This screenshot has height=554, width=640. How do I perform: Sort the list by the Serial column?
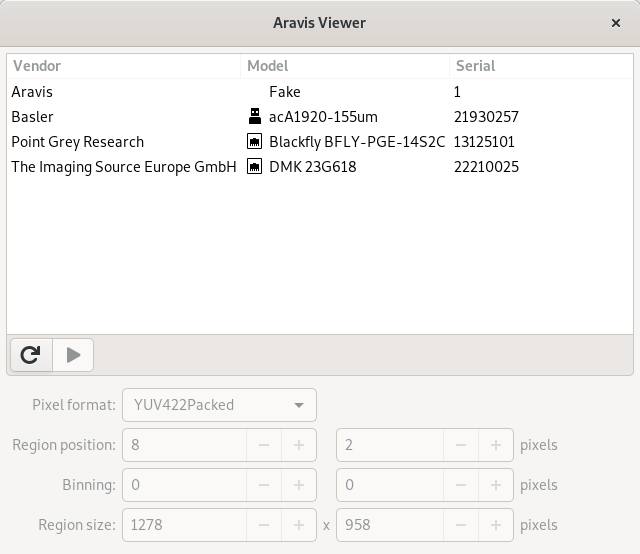(541, 66)
